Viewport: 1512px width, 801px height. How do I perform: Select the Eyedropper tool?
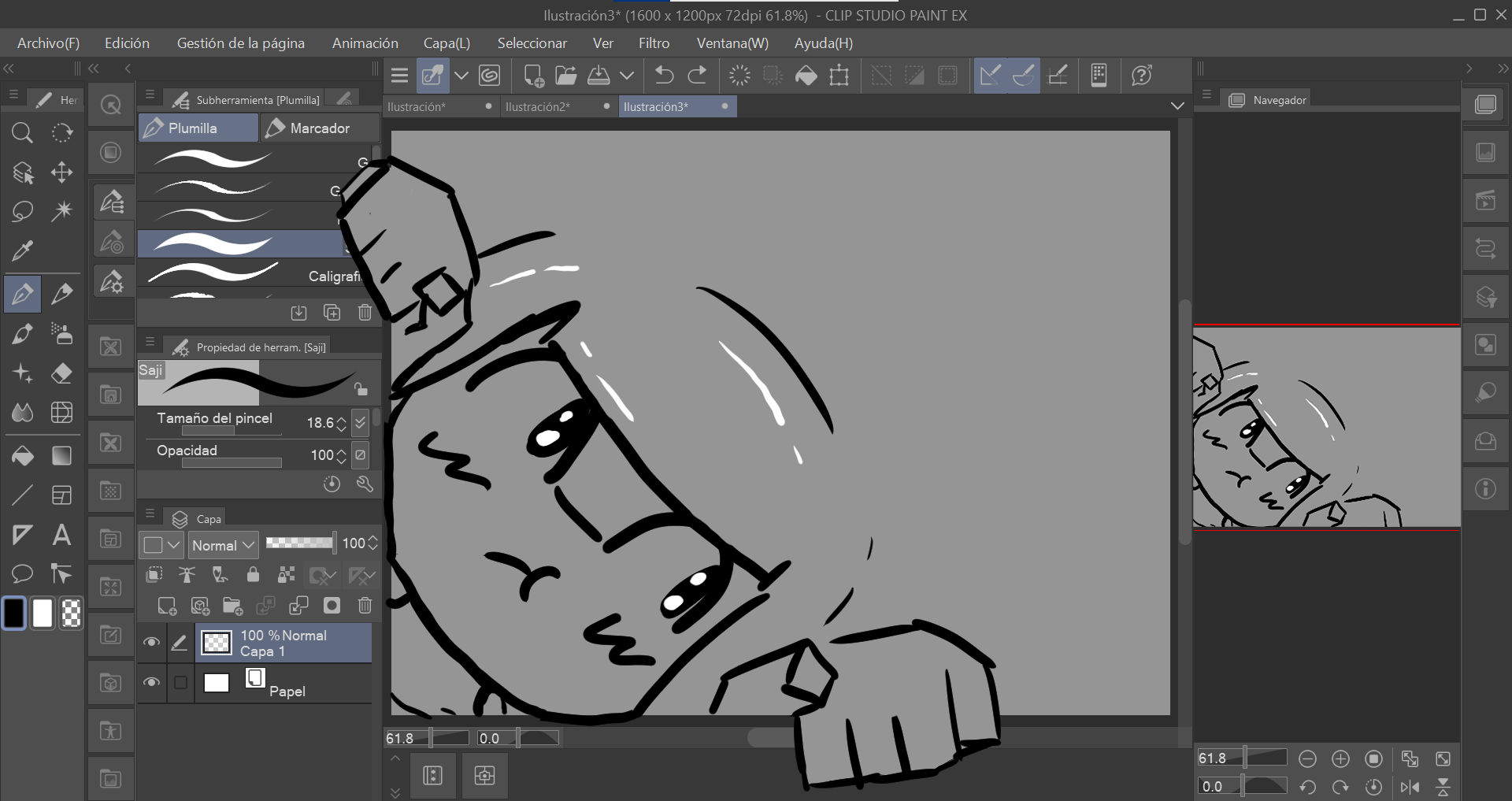[x=22, y=251]
